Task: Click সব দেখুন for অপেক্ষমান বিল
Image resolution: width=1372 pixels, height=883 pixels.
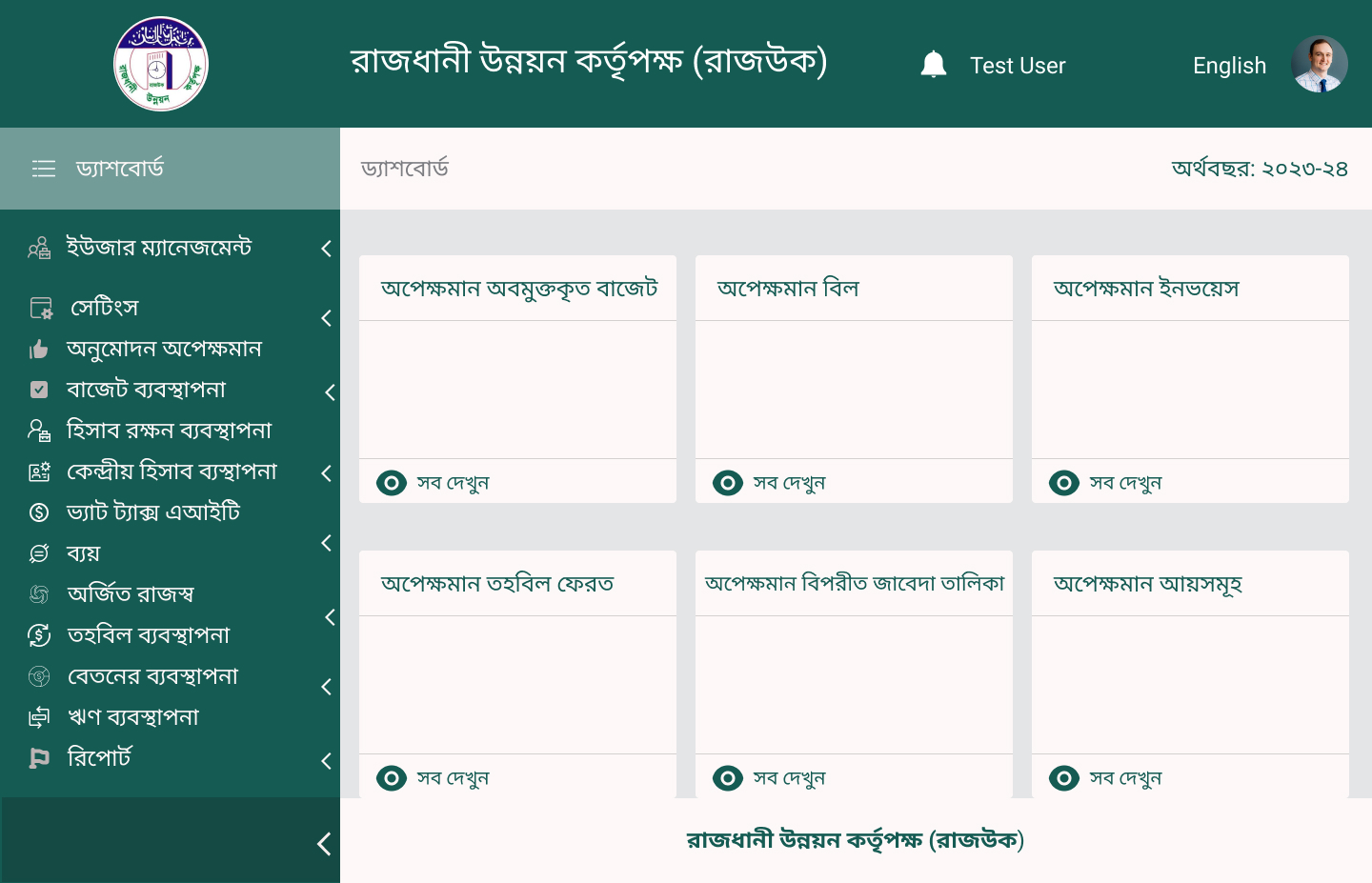Action: 790,483
